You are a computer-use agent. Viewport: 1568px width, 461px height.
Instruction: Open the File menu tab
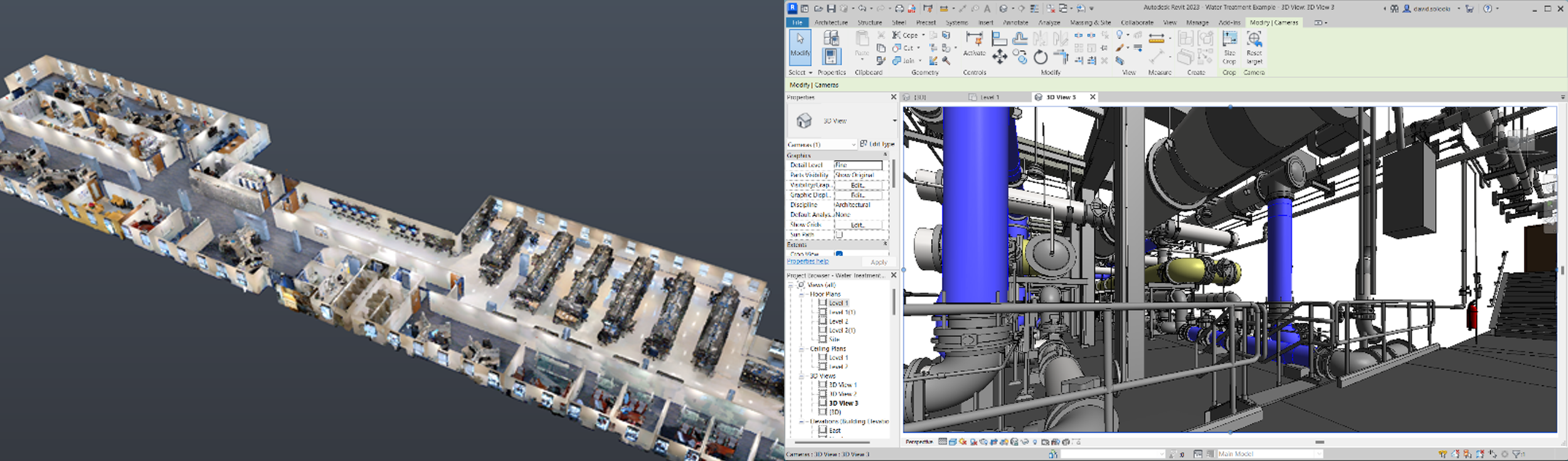click(x=797, y=23)
